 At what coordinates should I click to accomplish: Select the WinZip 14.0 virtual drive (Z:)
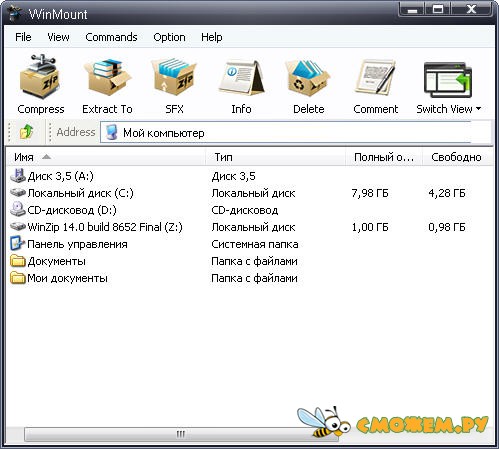[x=105, y=227]
